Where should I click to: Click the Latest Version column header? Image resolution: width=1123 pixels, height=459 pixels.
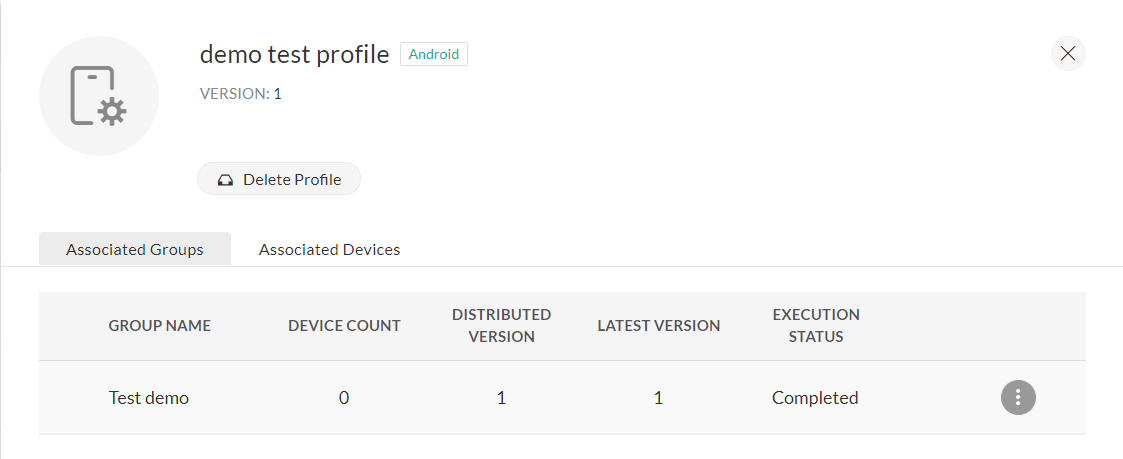click(x=658, y=325)
